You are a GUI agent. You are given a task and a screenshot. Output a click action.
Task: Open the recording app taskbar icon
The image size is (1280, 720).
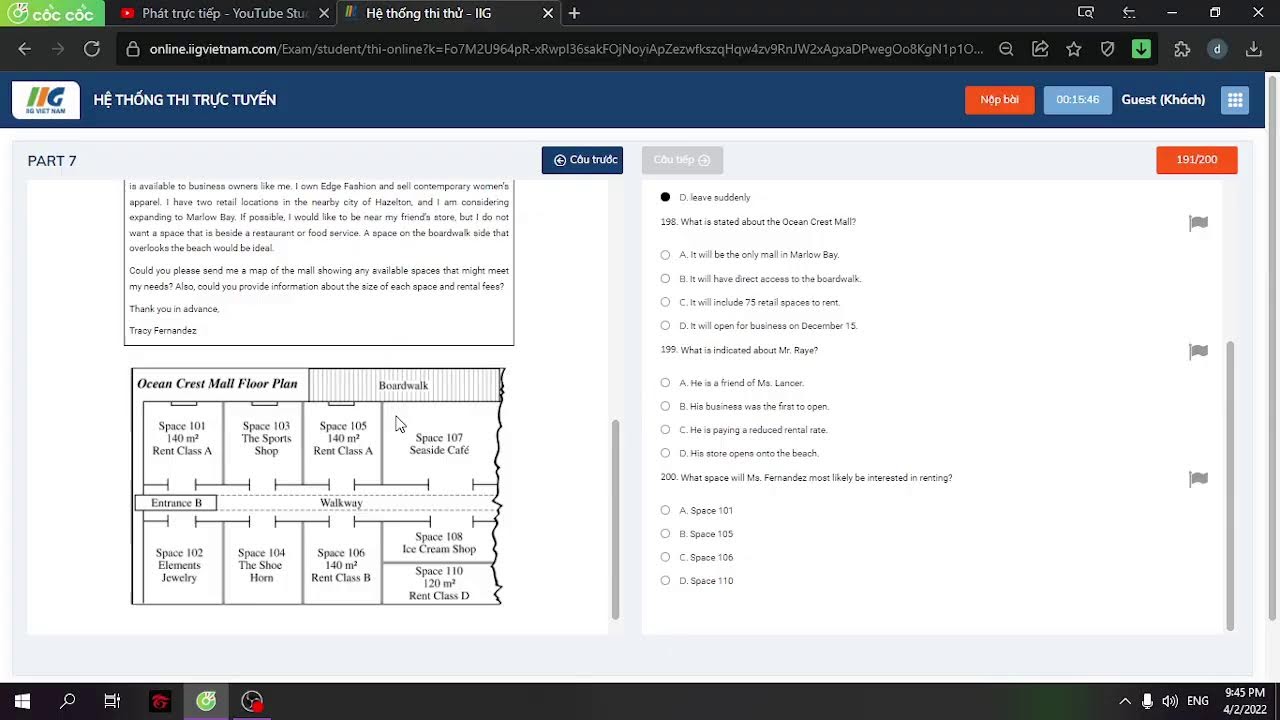[x=252, y=701]
